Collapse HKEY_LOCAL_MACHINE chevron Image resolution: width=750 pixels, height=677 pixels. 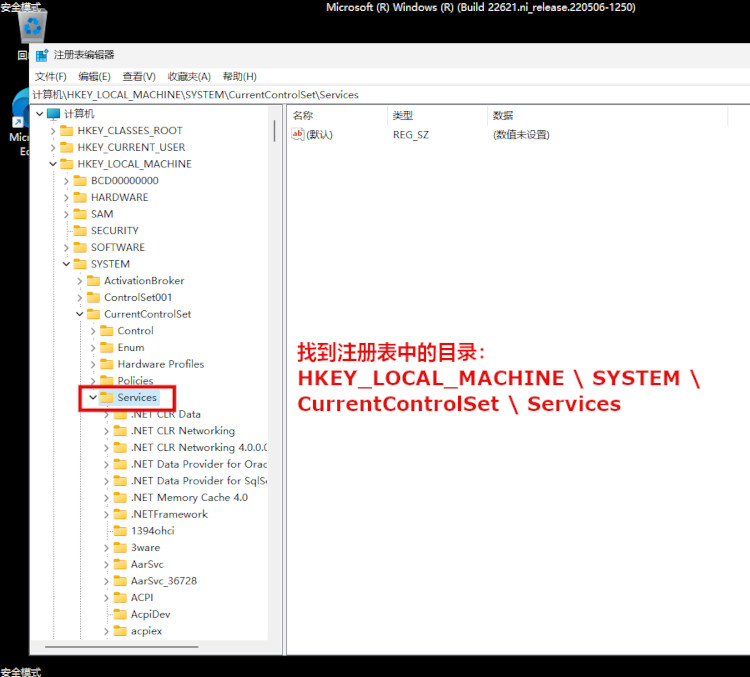click(x=53, y=164)
